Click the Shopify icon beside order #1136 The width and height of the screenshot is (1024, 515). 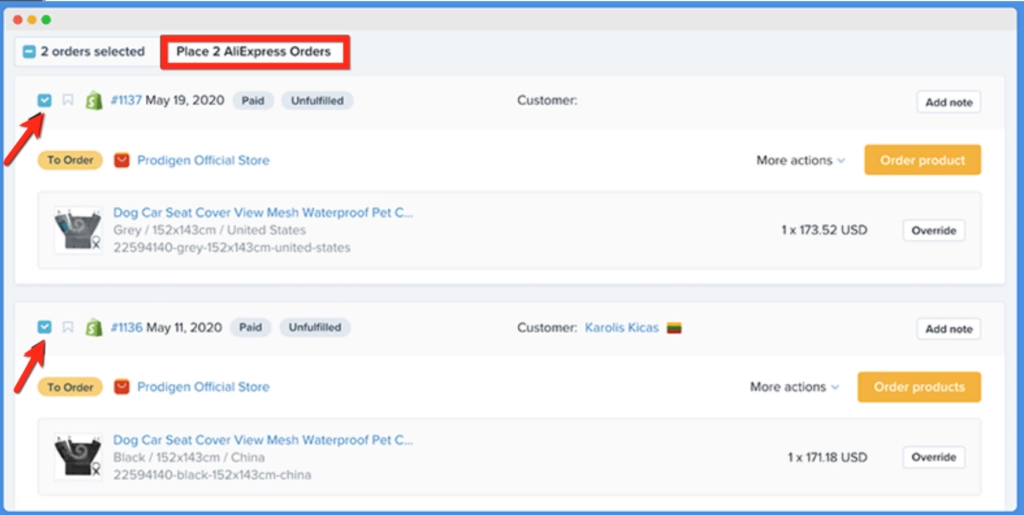pos(94,327)
